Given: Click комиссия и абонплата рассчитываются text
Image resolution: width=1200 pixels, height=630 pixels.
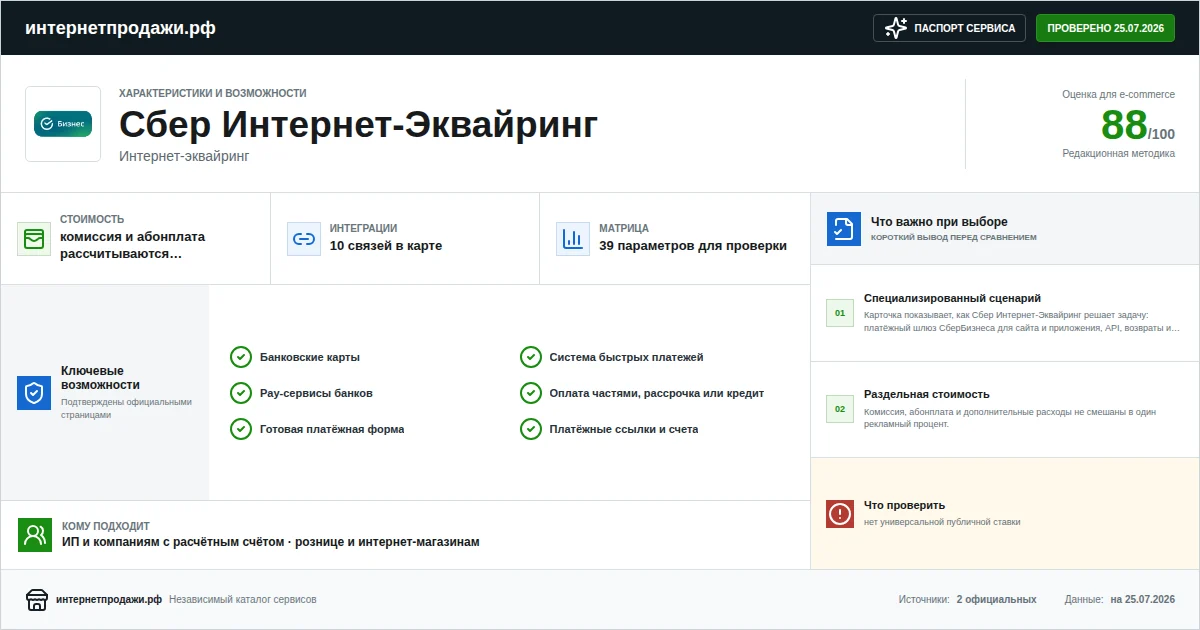Looking at the screenshot, I should (132, 245).
